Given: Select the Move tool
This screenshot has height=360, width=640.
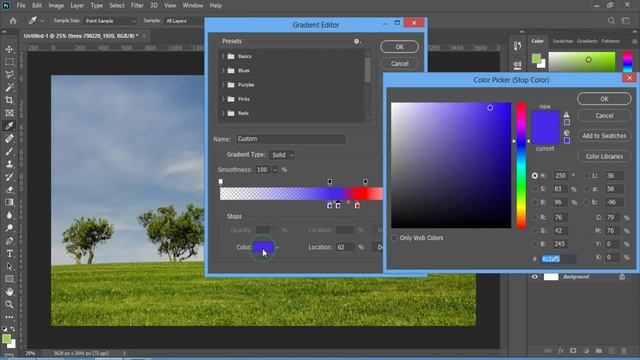Looking at the screenshot, I should pos(9,49).
